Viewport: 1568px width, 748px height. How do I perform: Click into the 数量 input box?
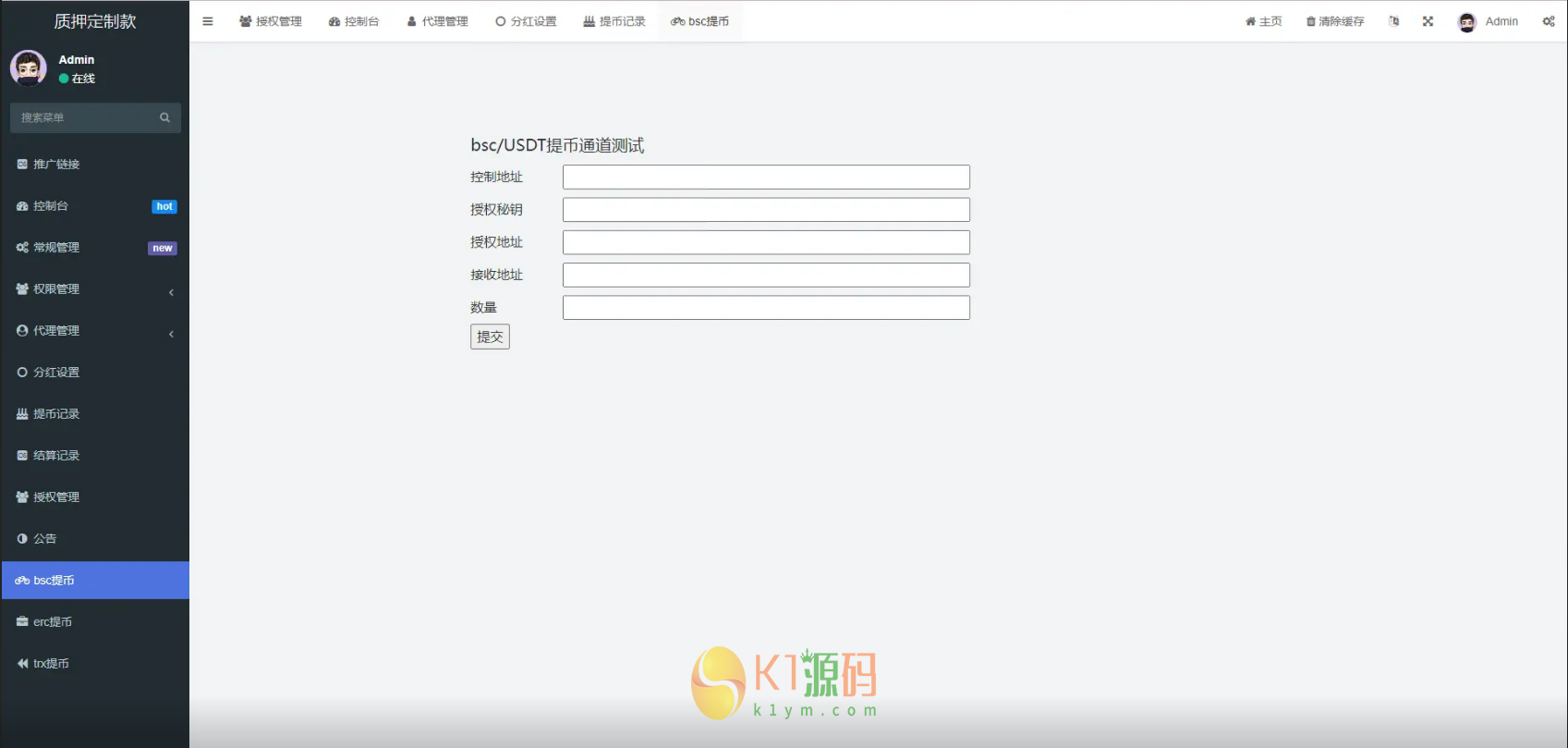[766, 308]
